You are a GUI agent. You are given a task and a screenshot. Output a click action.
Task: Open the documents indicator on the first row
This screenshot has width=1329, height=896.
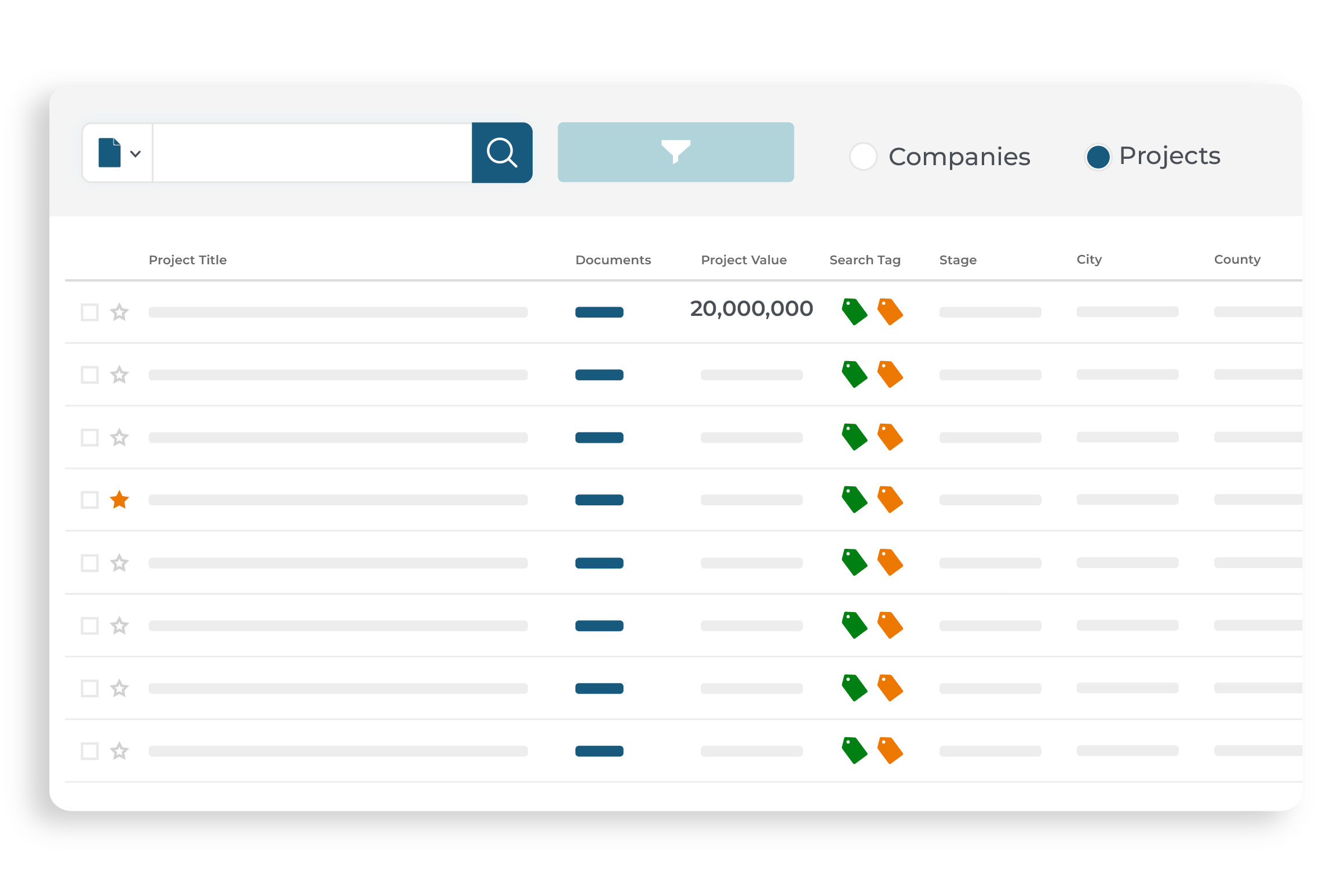point(599,312)
